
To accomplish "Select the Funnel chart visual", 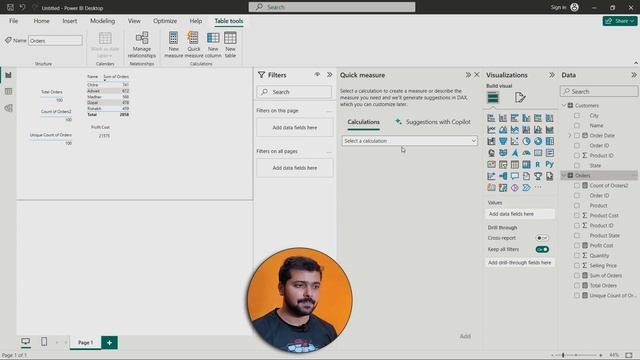I will [503, 141].
